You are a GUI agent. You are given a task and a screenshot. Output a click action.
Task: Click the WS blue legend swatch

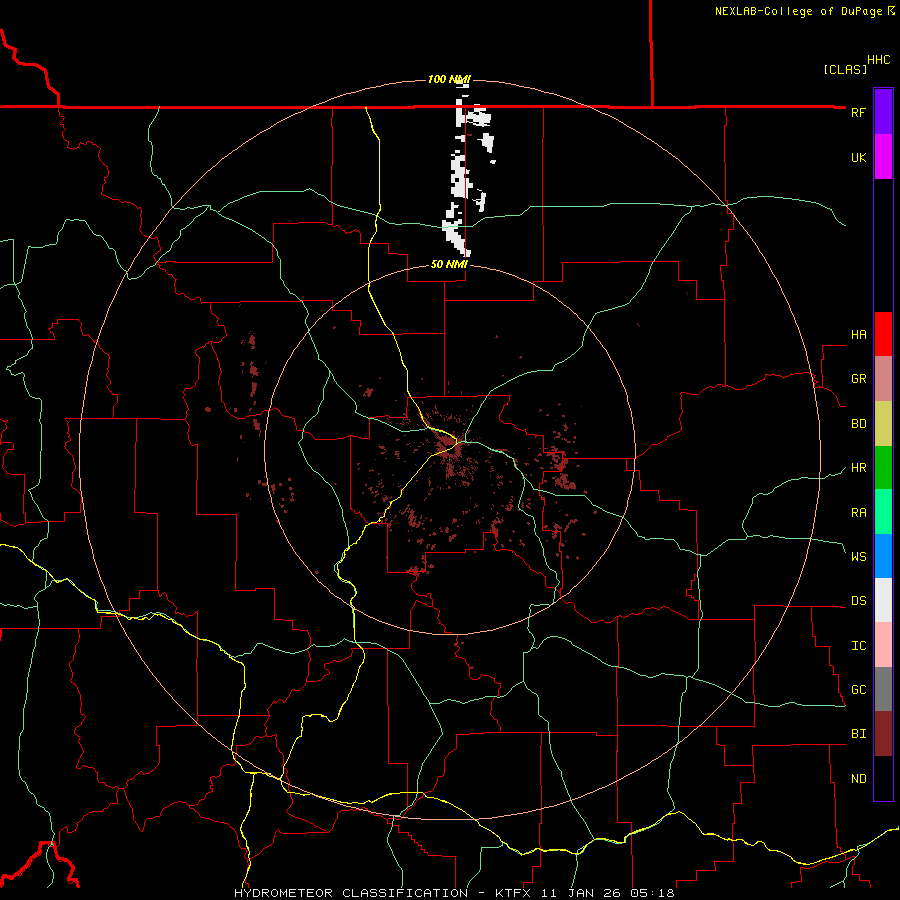click(883, 556)
